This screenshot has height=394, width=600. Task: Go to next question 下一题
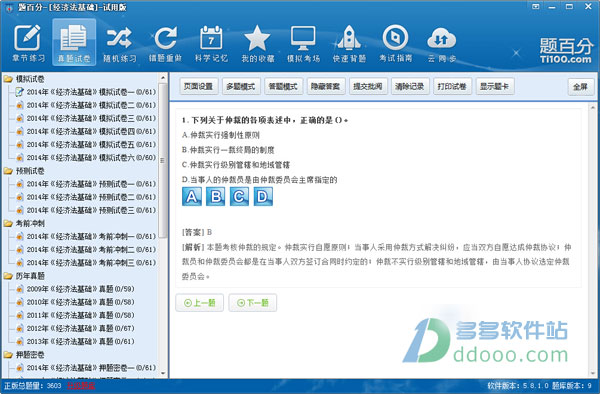point(253,303)
